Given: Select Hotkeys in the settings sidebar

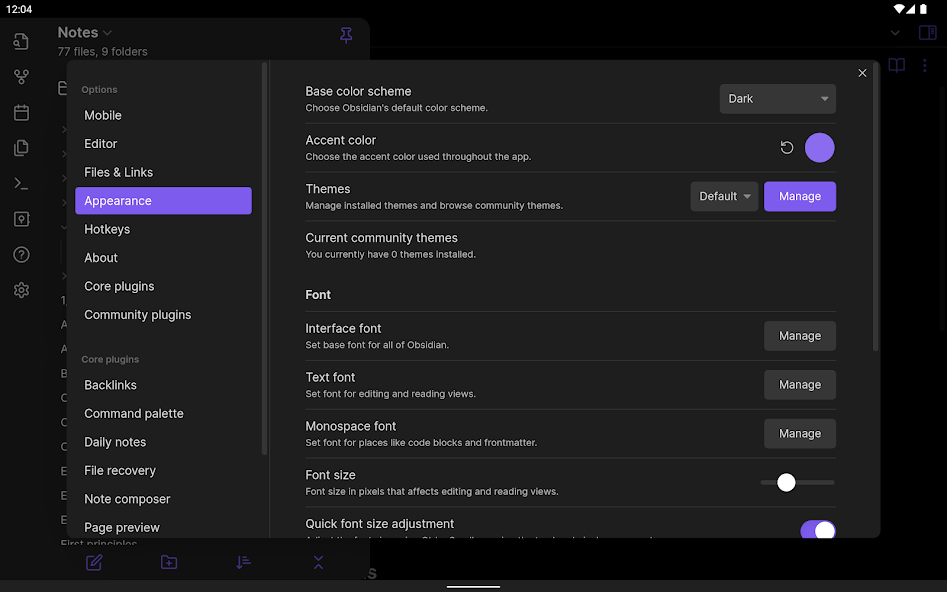Looking at the screenshot, I should (x=107, y=229).
